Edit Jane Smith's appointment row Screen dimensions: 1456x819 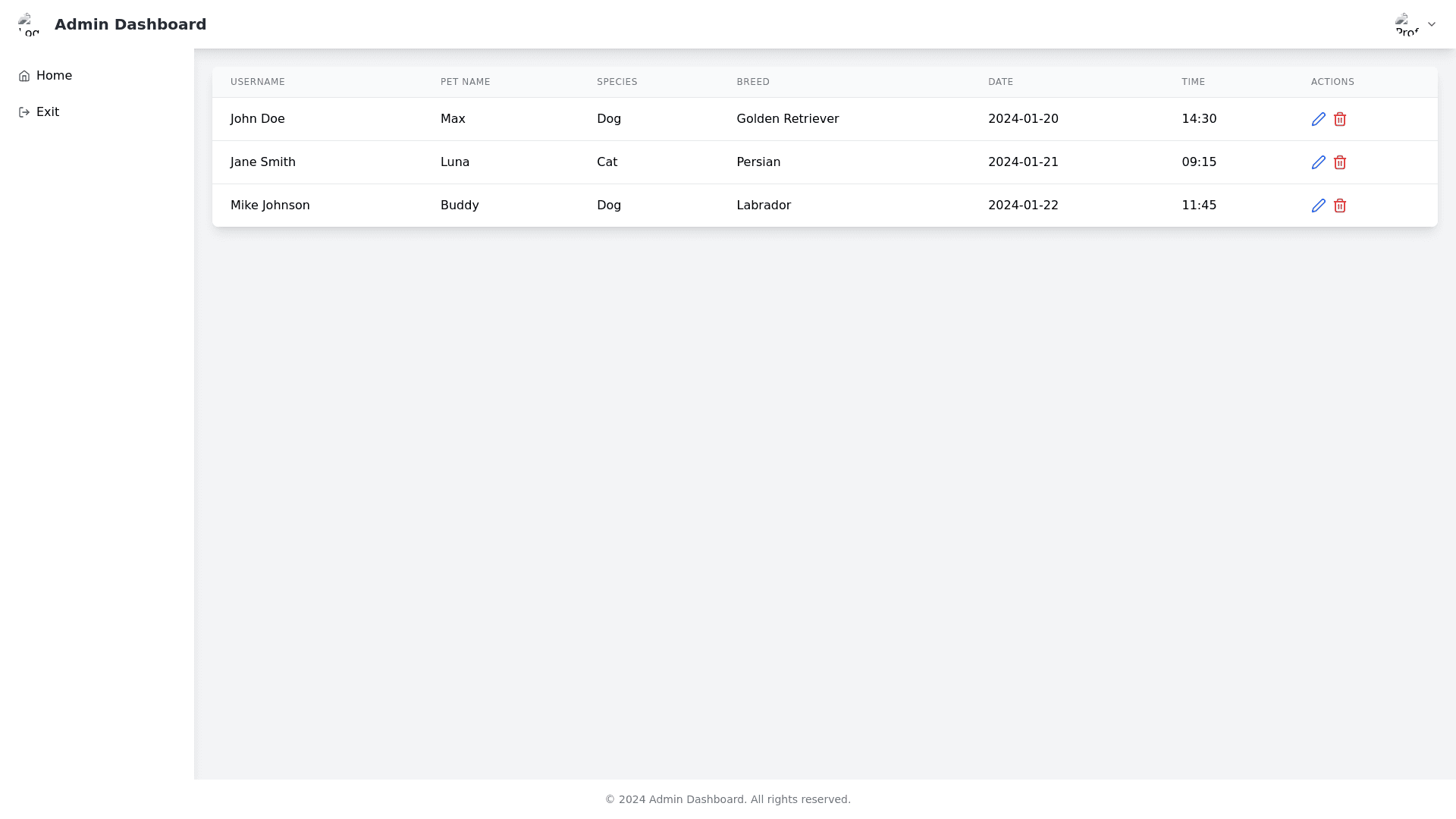[1318, 162]
